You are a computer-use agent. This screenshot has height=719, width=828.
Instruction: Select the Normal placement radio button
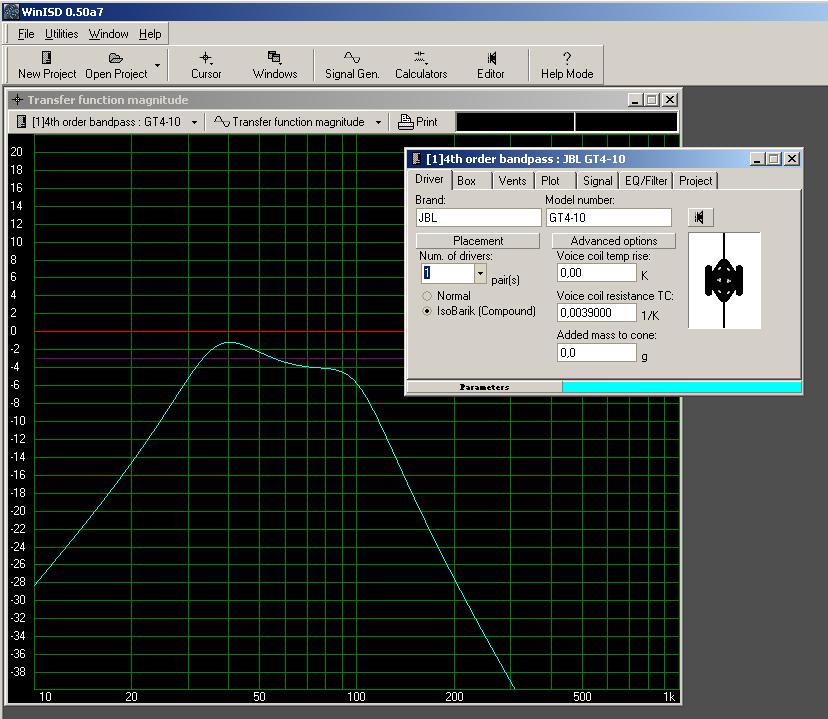428,296
